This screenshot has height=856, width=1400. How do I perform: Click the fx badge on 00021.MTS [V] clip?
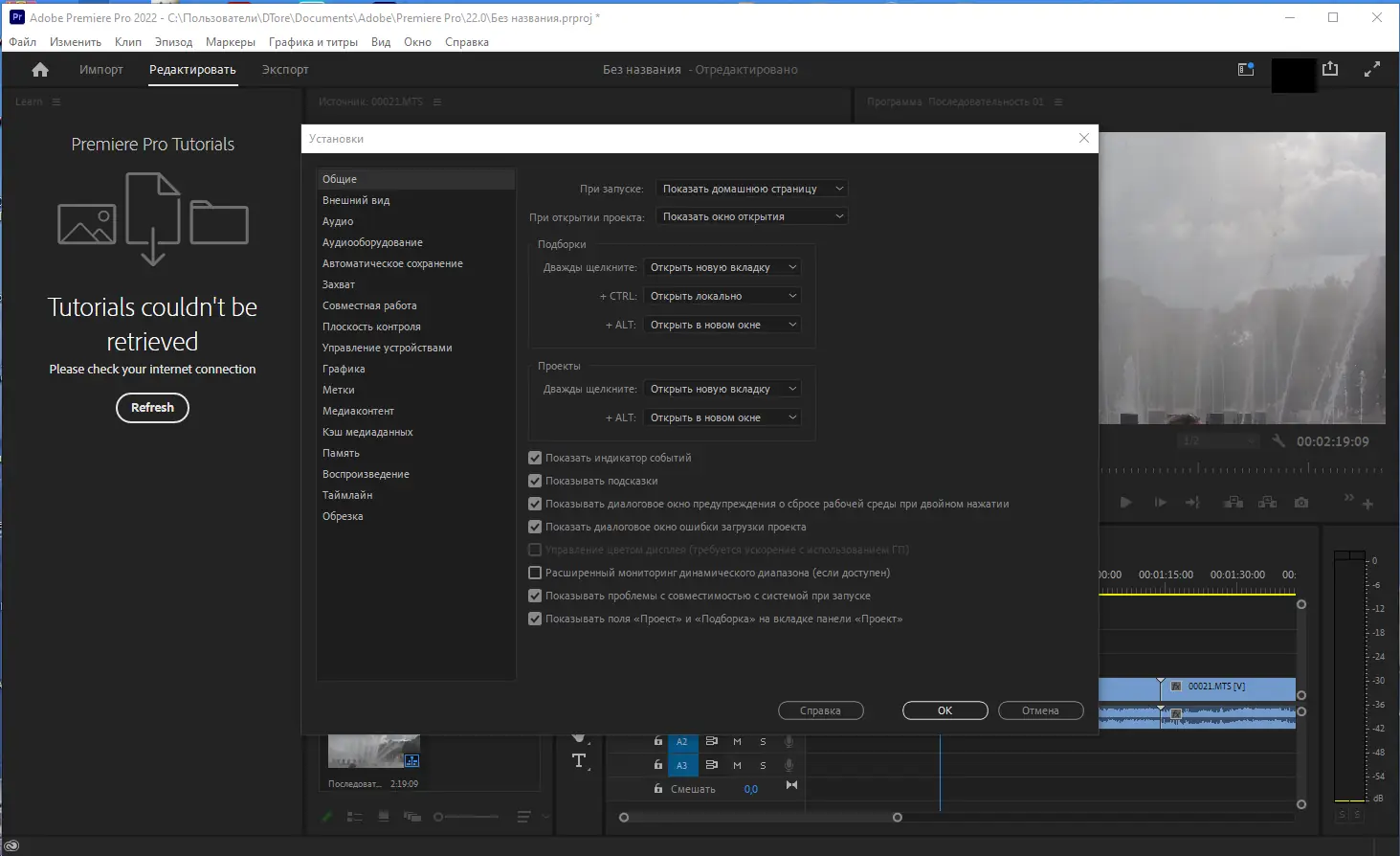tap(1176, 687)
